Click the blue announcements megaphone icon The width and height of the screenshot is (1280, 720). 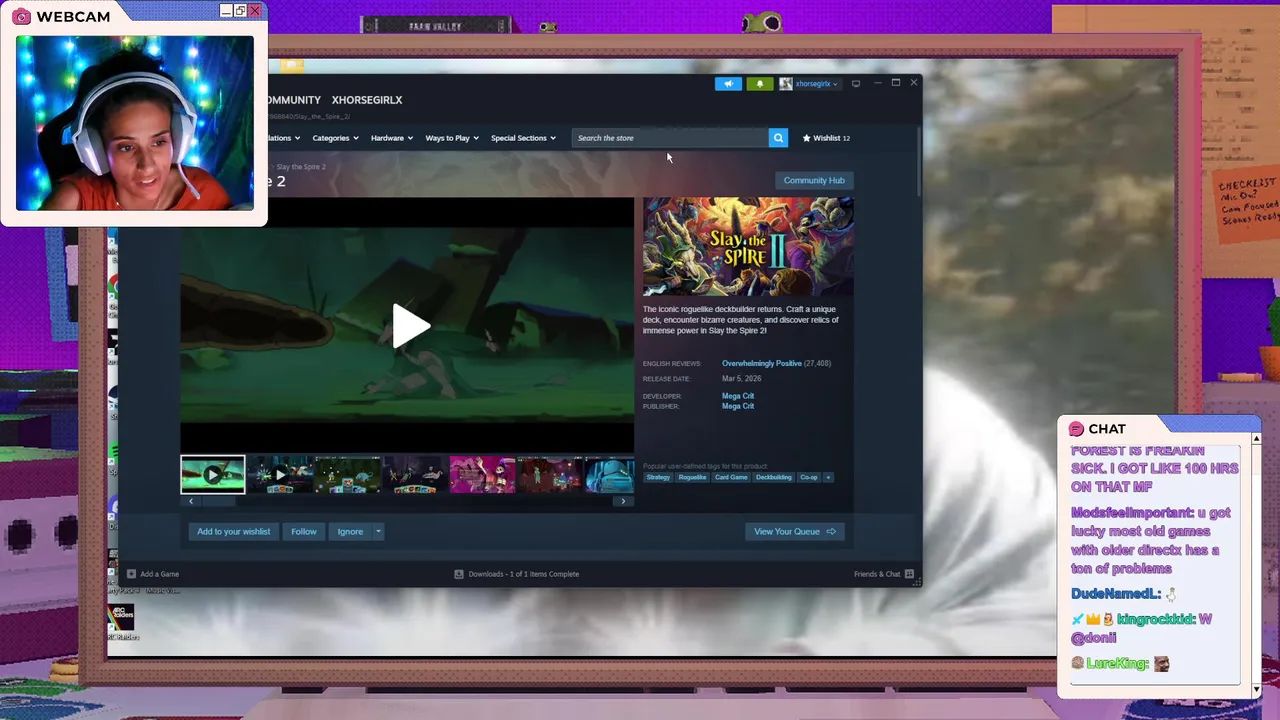(728, 84)
